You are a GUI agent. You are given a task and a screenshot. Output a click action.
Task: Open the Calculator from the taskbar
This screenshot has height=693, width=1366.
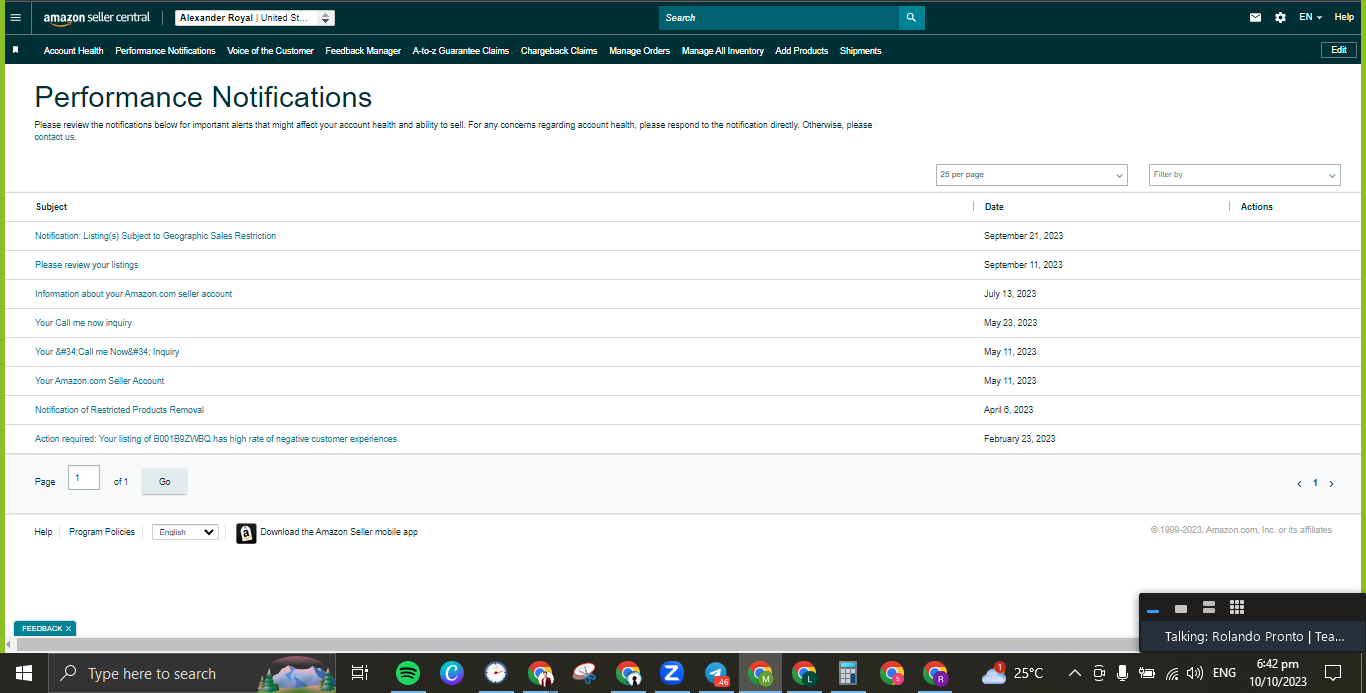pyautogui.click(x=848, y=673)
